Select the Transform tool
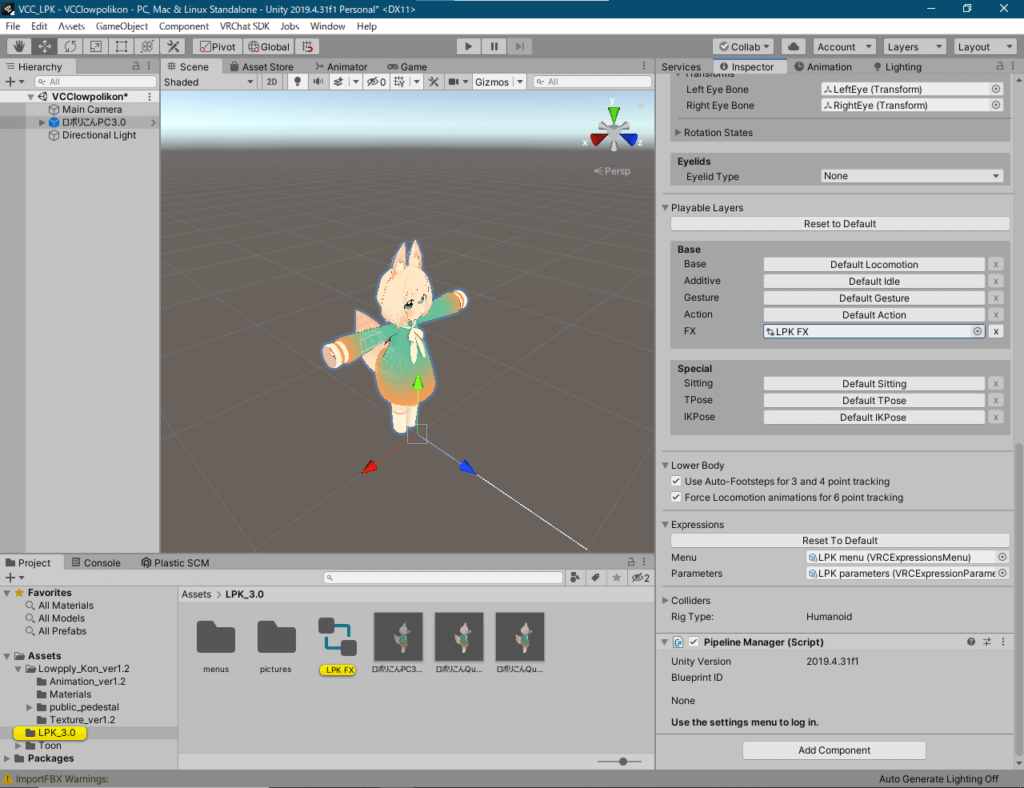Image resolution: width=1024 pixels, height=788 pixels. (147, 46)
